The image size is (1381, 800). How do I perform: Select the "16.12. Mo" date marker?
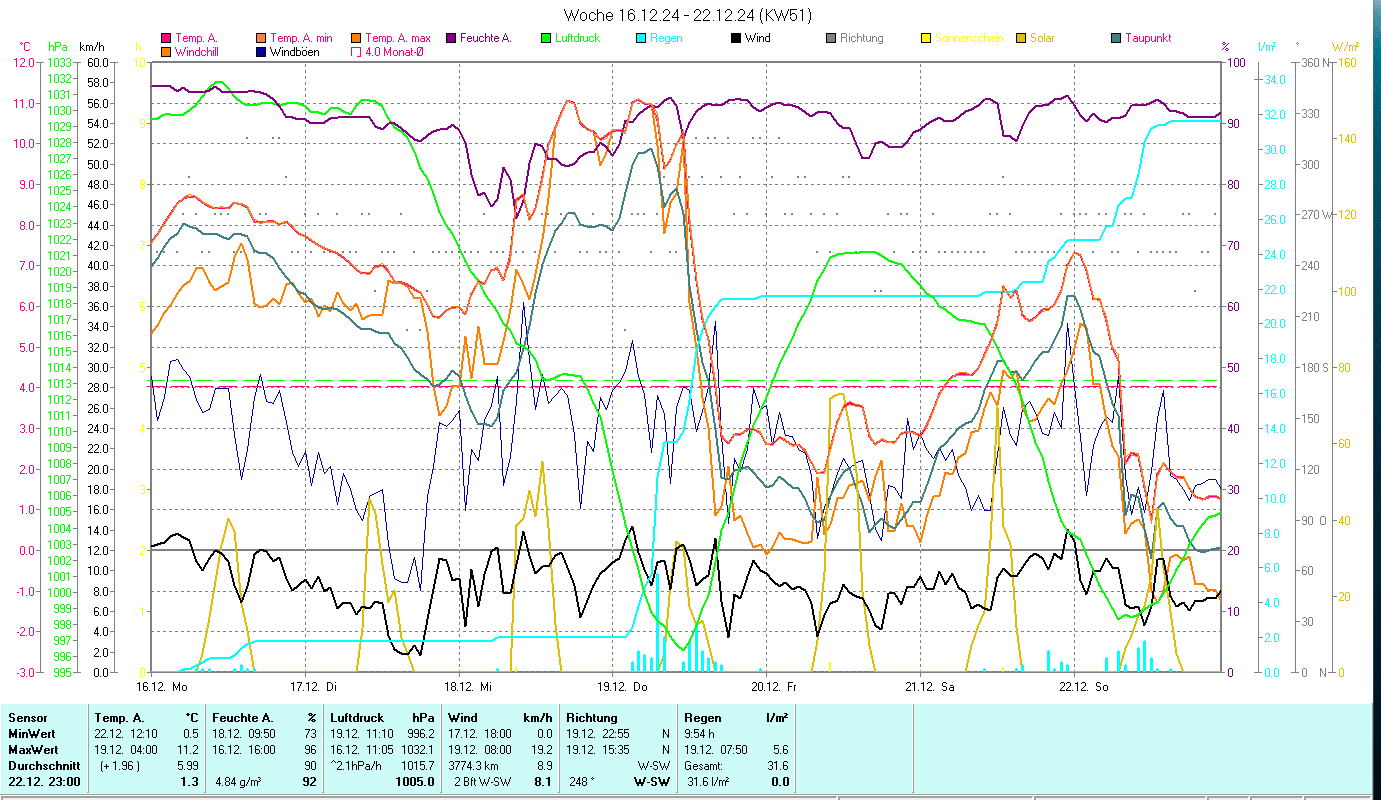coord(162,687)
